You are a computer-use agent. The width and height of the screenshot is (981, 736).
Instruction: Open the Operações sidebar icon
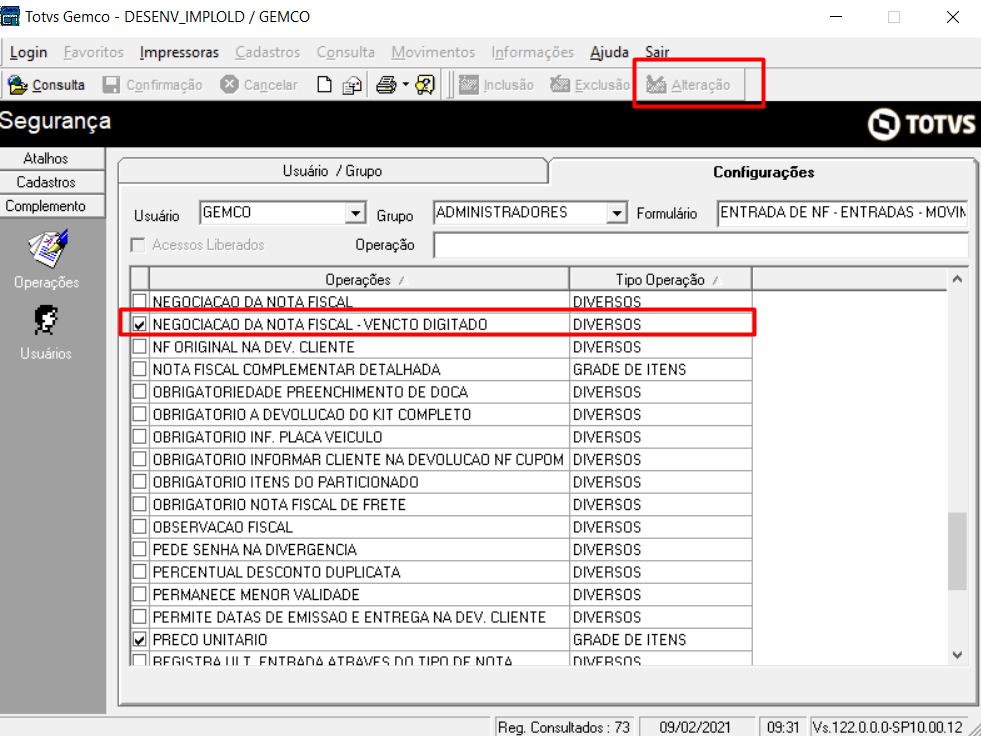pyautogui.click(x=47, y=248)
